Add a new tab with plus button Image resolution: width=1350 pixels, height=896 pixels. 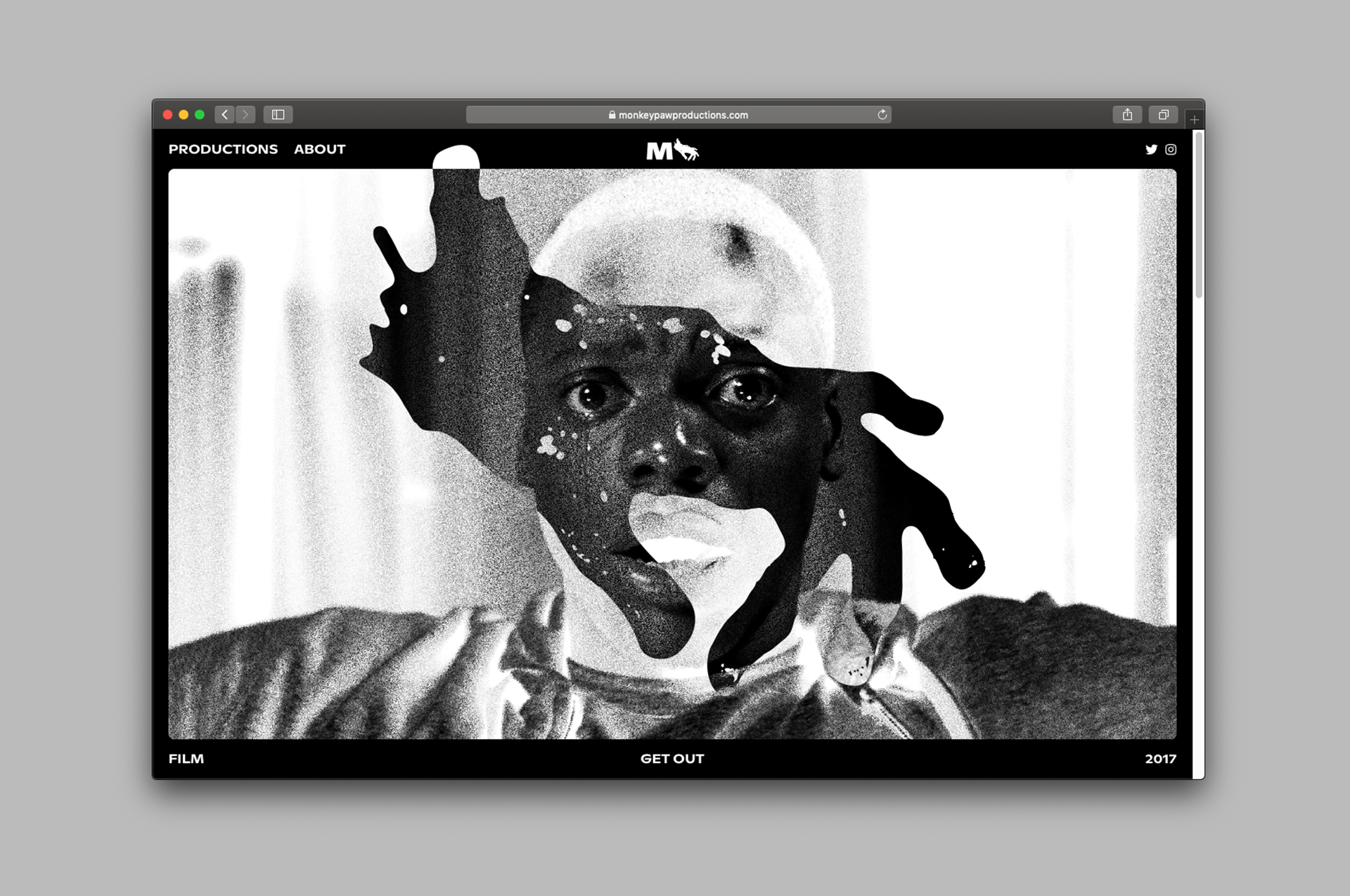pyautogui.click(x=1194, y=119)
